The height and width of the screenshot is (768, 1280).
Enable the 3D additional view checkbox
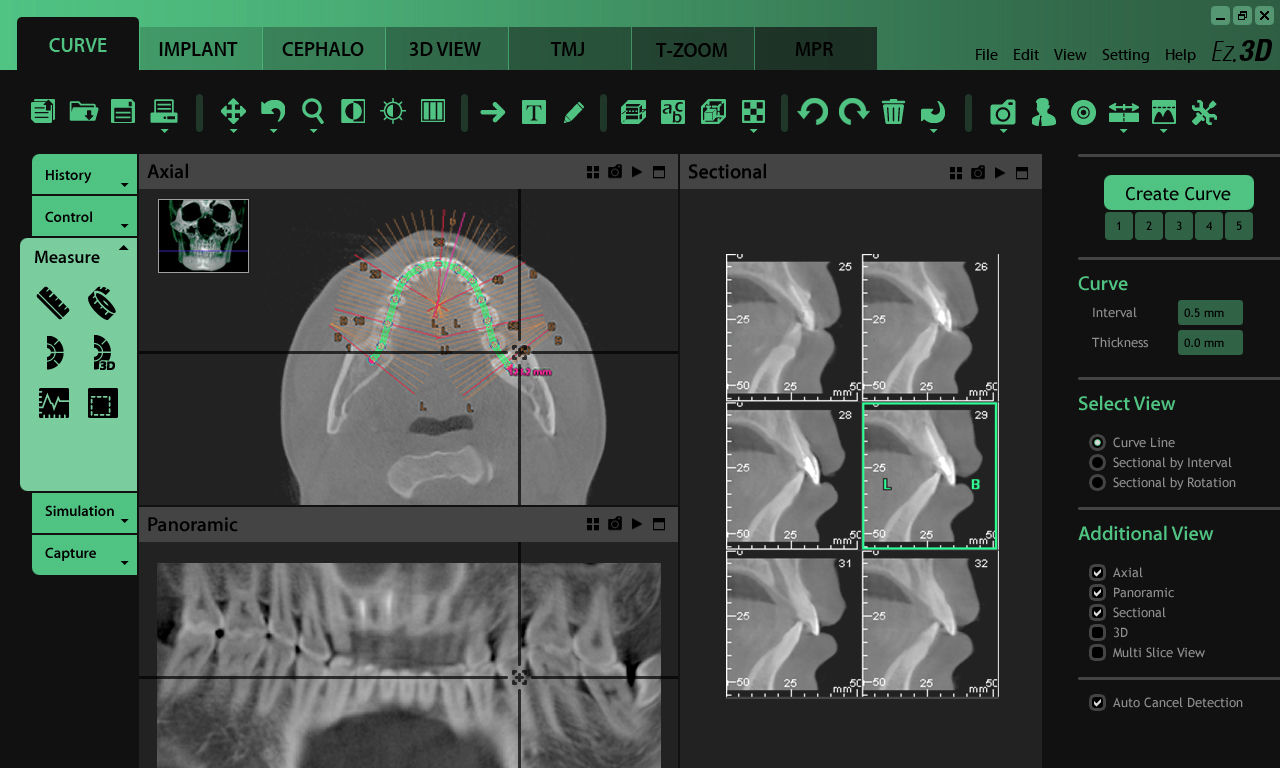(1097, 632)
